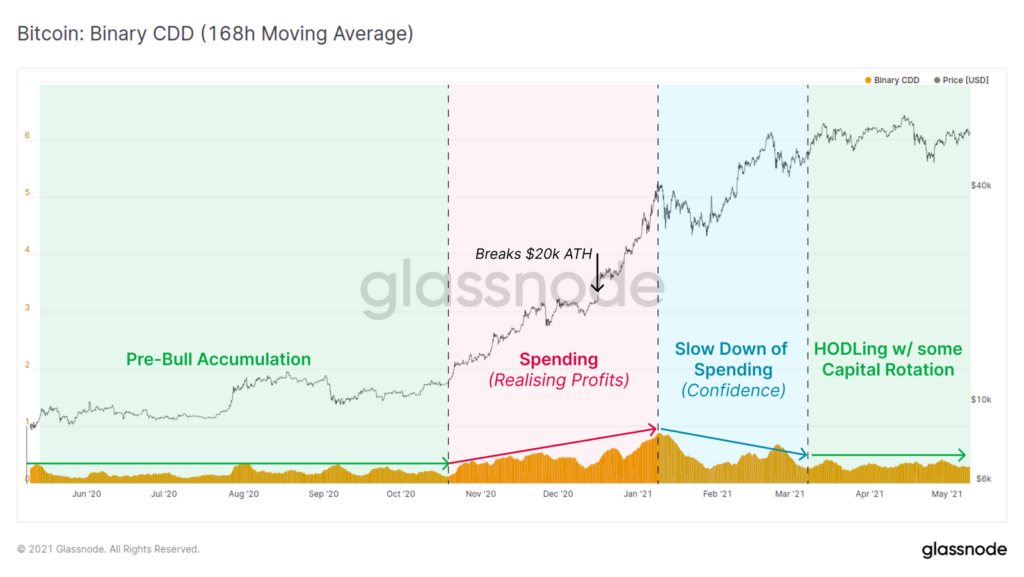Click the gray Price legend dot
The image size is (1024, 577).
pyautogui.click(x=937, y=80)
